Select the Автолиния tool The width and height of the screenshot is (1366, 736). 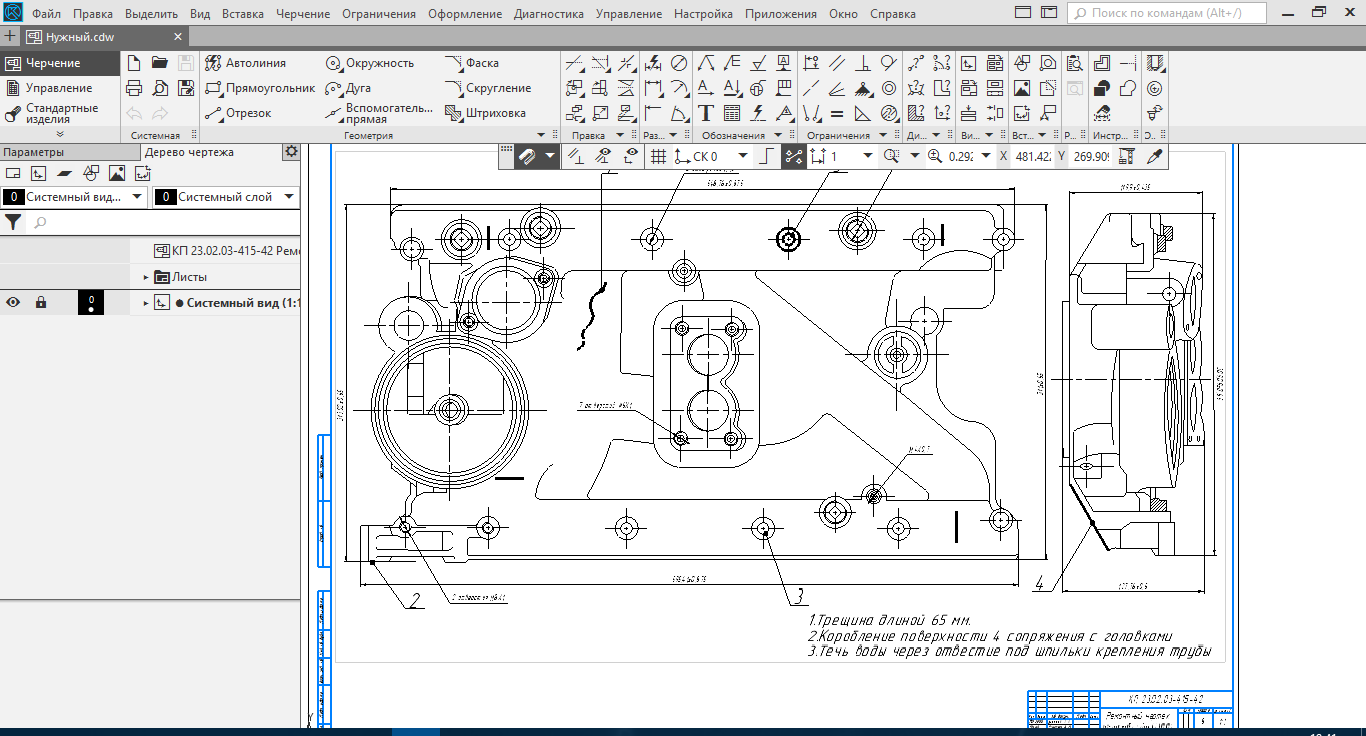coord(245,62)
